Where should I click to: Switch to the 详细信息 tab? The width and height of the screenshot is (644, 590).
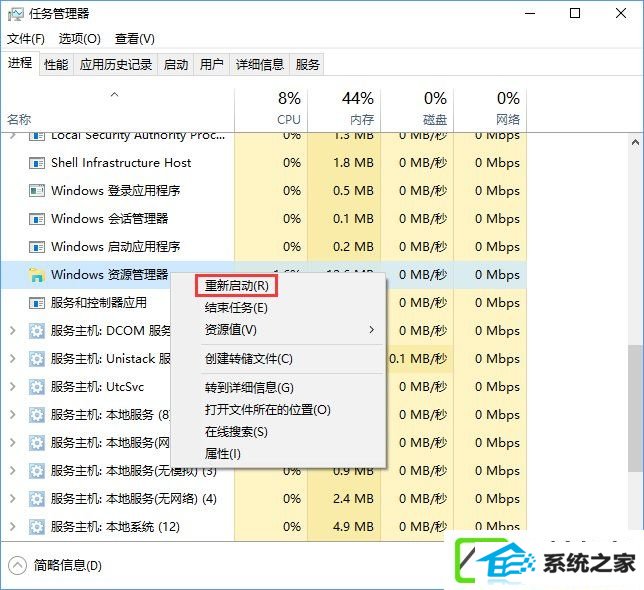pos(260,64)
